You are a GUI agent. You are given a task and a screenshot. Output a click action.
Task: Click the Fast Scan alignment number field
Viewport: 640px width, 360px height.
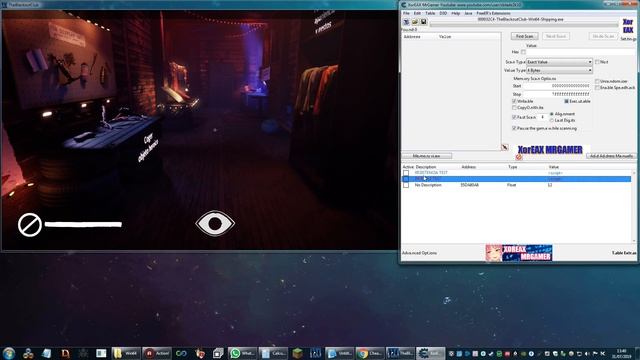[x=543, y=117]
